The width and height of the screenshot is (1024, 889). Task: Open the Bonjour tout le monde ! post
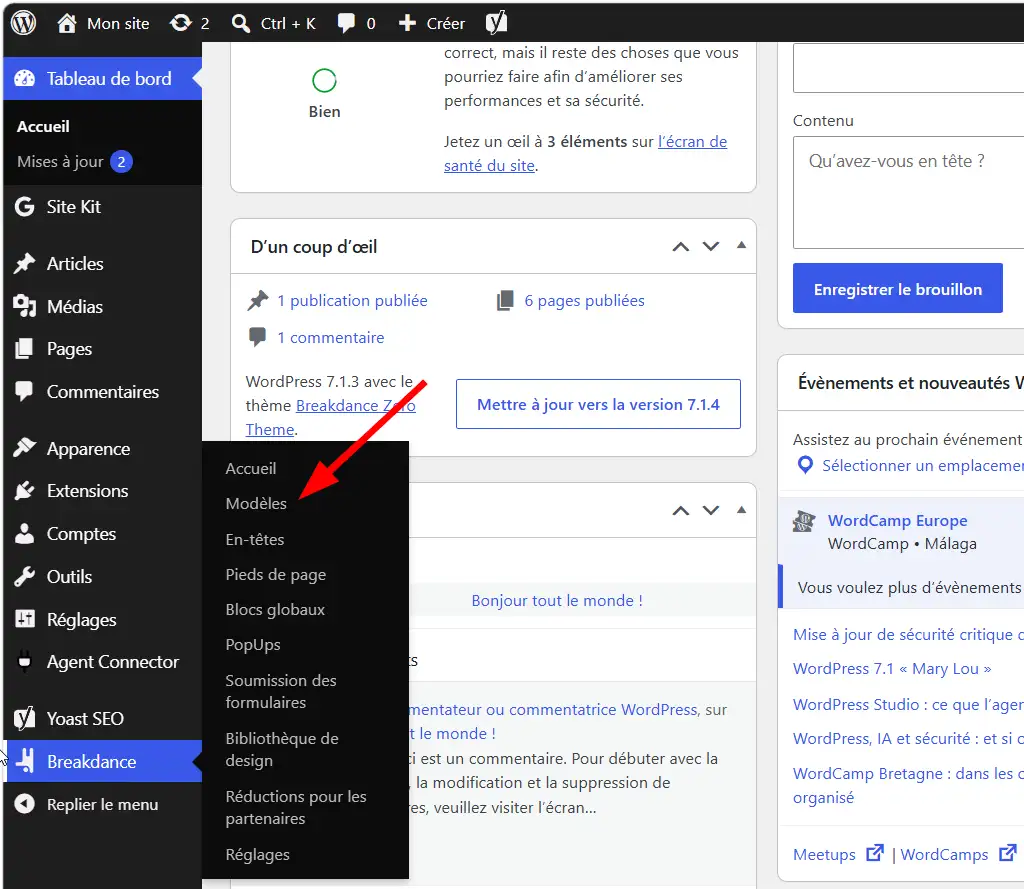click(557, 601)
